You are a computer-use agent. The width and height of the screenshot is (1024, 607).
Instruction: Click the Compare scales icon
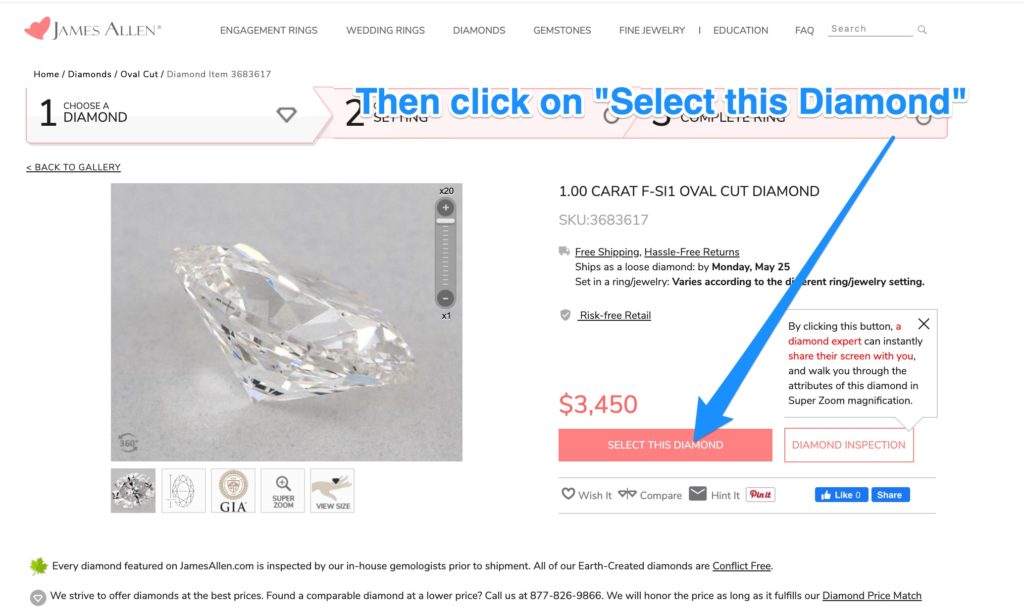point(627,494)
